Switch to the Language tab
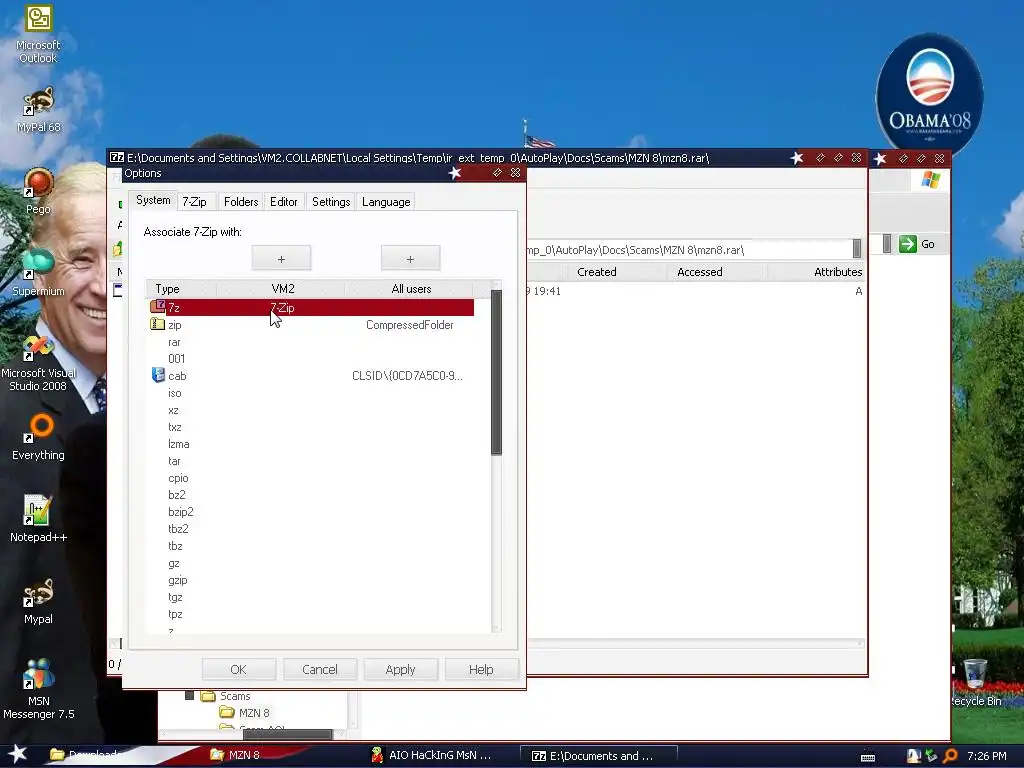1024x768 pixels. [386, 202]
